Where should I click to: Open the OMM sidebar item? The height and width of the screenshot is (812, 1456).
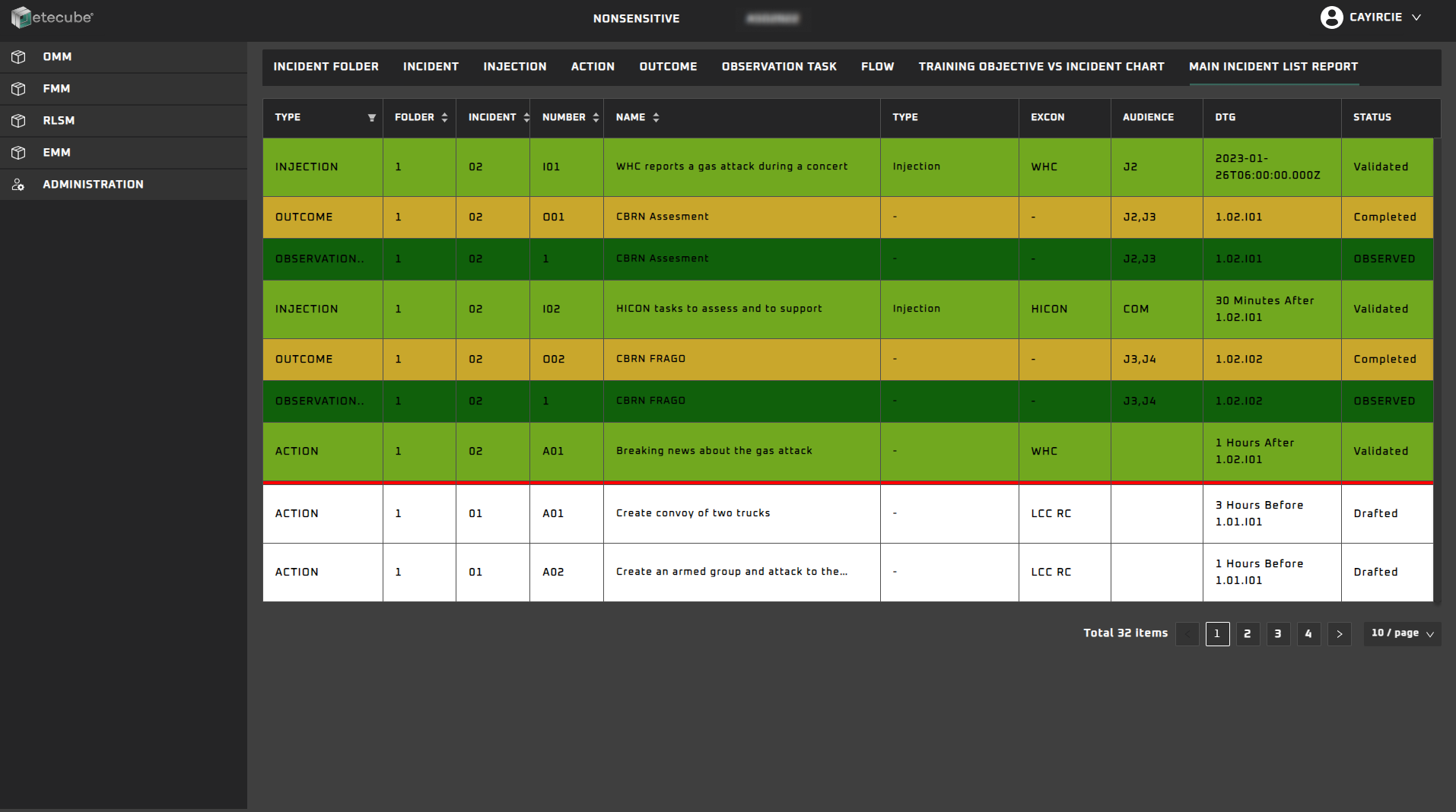coord(123,57)
